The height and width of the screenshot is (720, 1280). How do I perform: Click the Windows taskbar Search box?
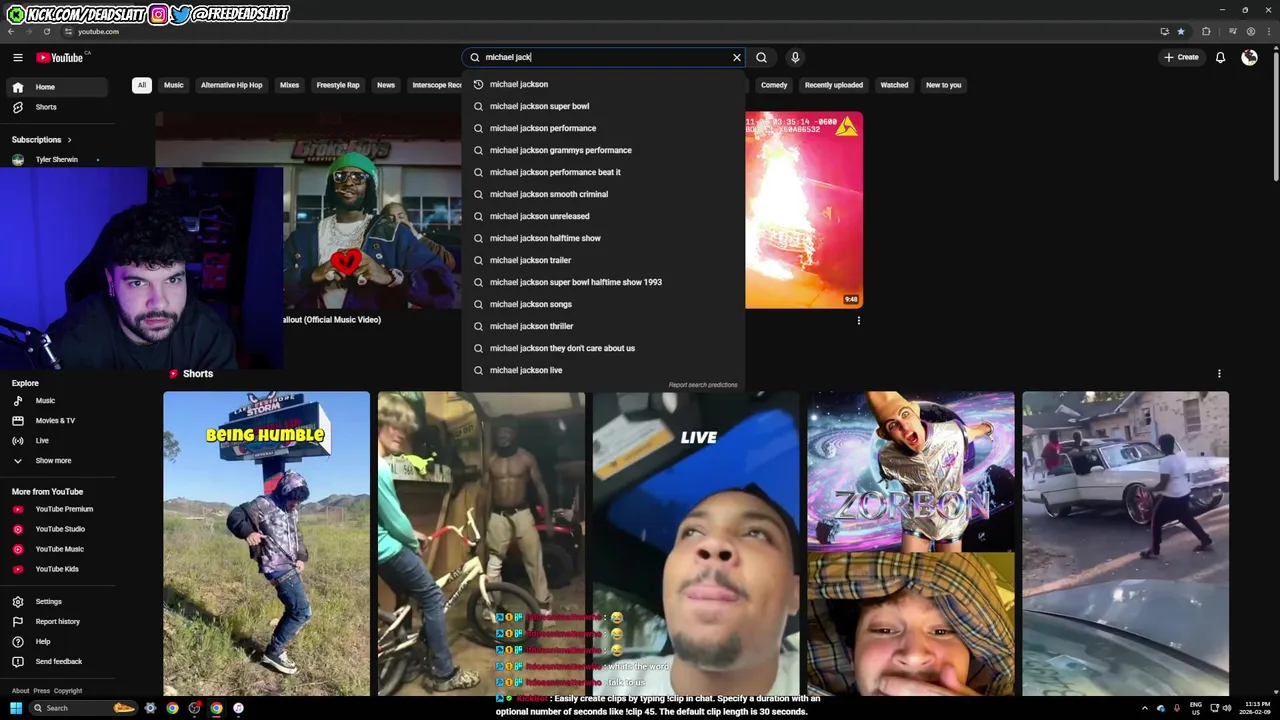pyautogui.click(x=82, y=708)
